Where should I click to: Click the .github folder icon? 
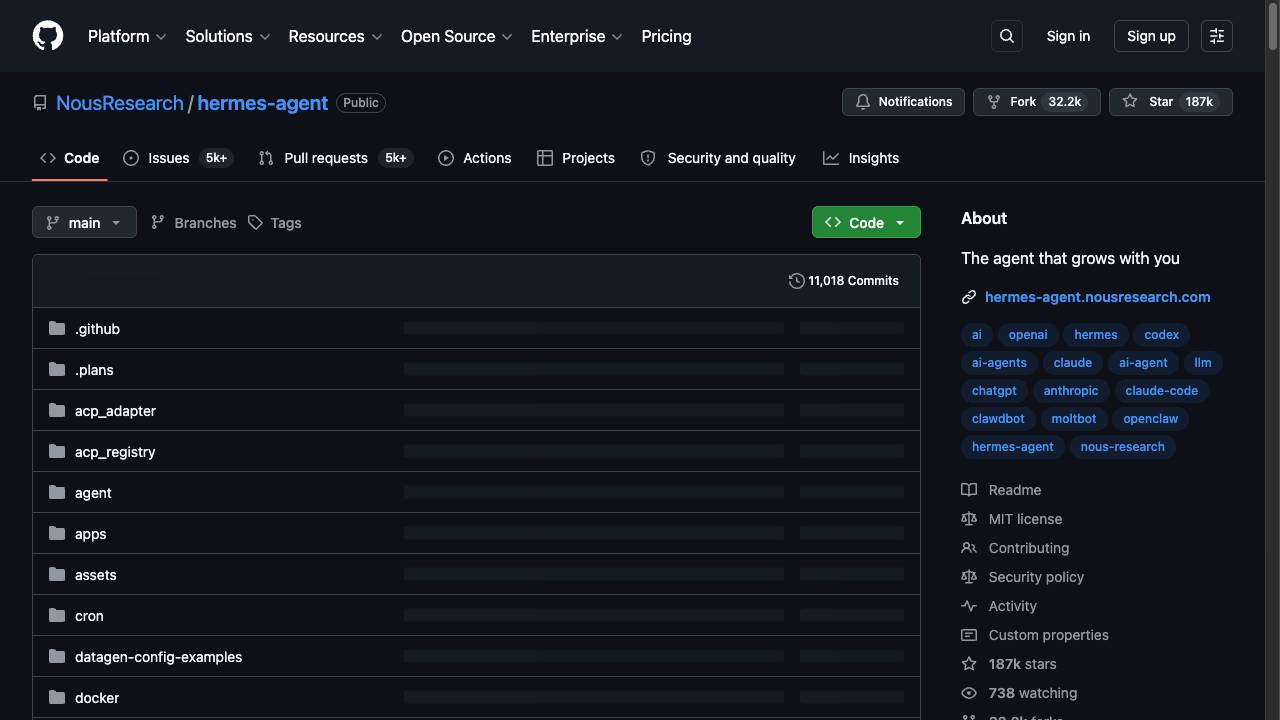coord(57,328)
